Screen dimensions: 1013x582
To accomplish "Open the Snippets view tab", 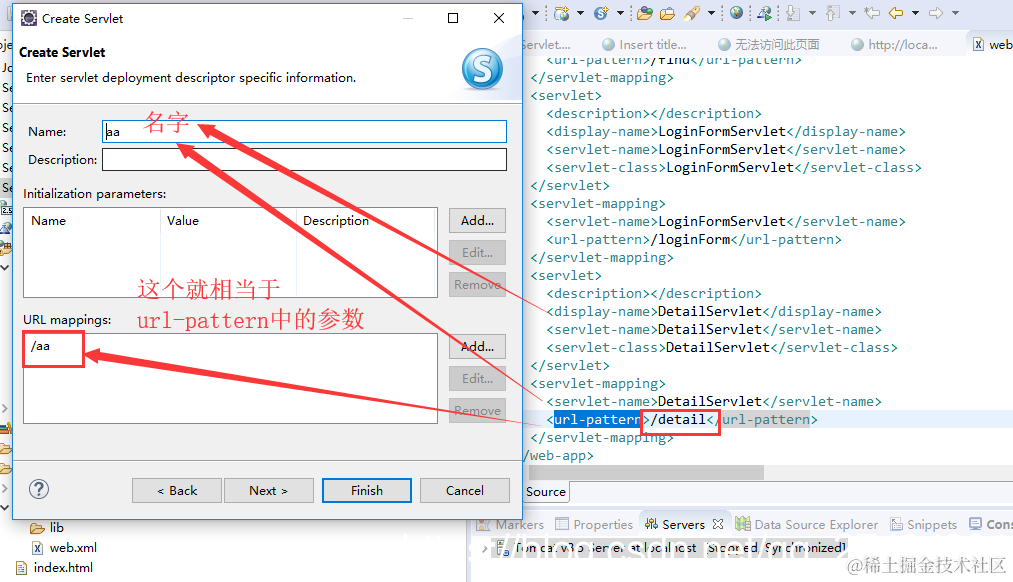I will 924,525.
